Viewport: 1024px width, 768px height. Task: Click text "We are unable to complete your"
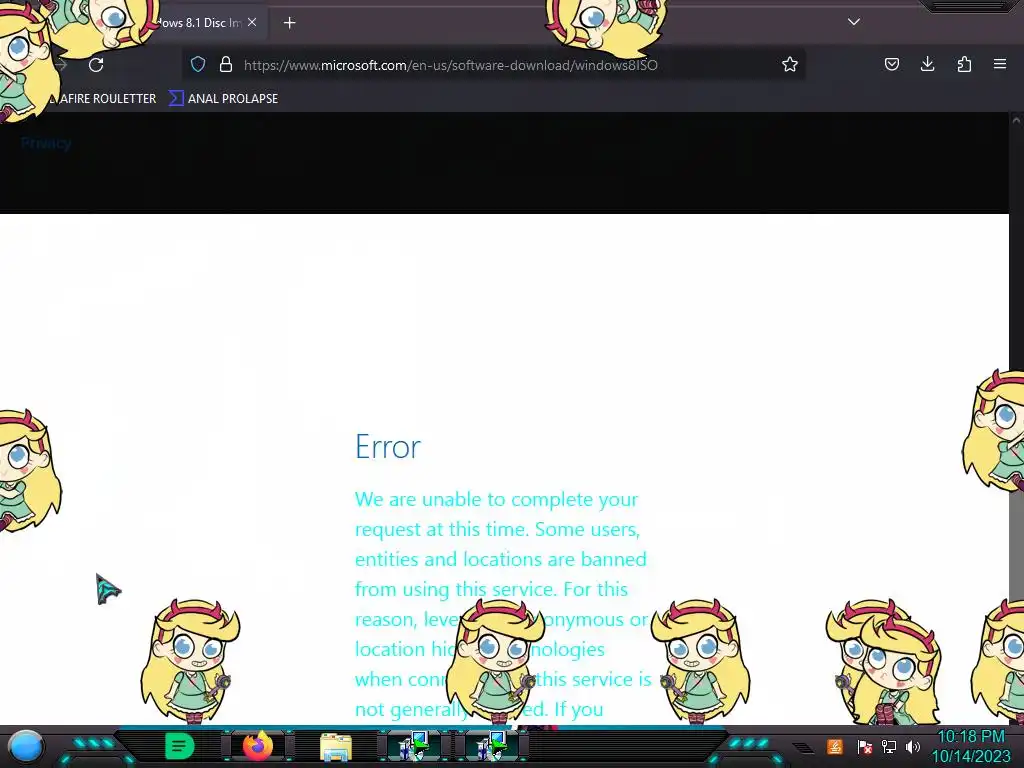[x=496, y=500]
